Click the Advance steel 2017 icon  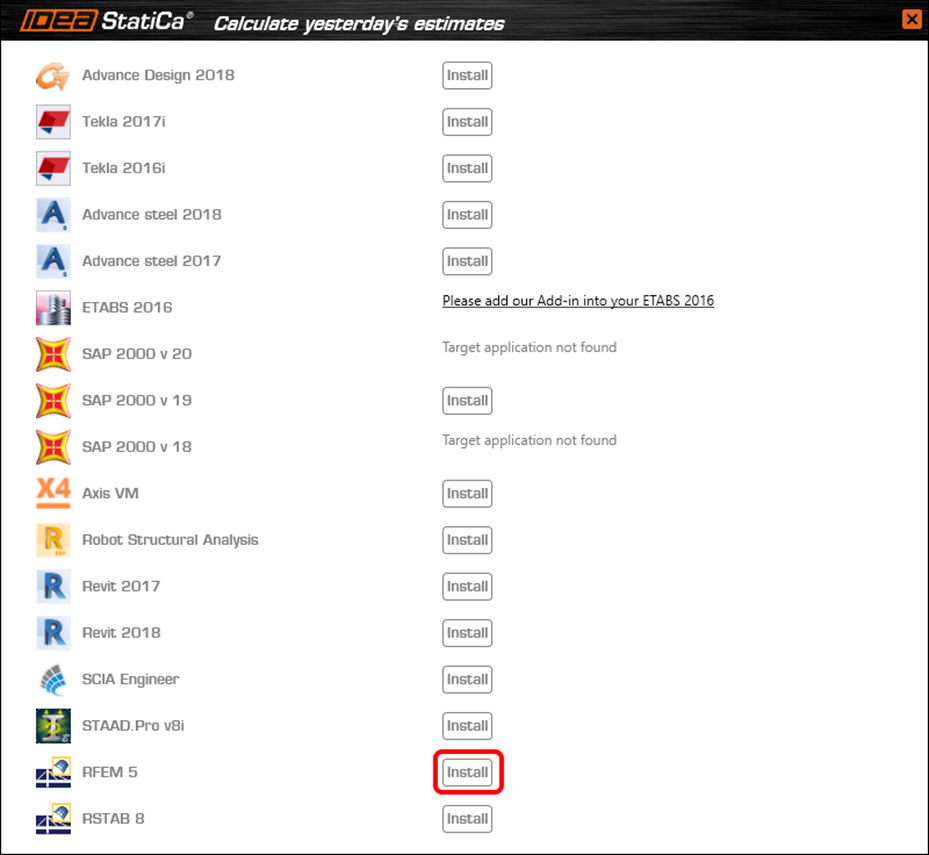click(53, 261)
